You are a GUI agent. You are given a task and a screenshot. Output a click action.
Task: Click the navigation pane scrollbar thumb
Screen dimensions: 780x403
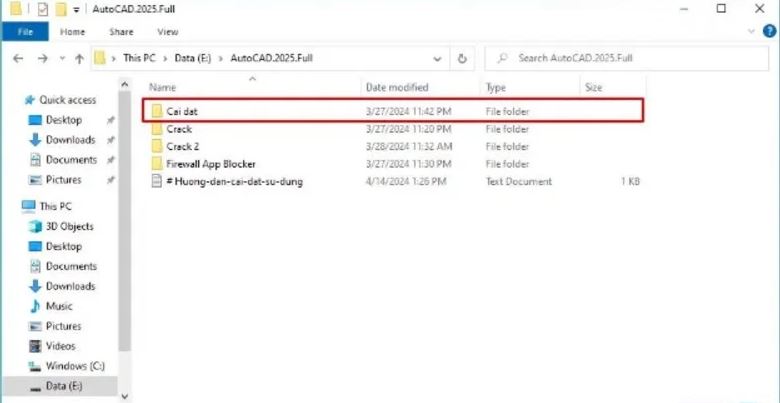[124, 221]
